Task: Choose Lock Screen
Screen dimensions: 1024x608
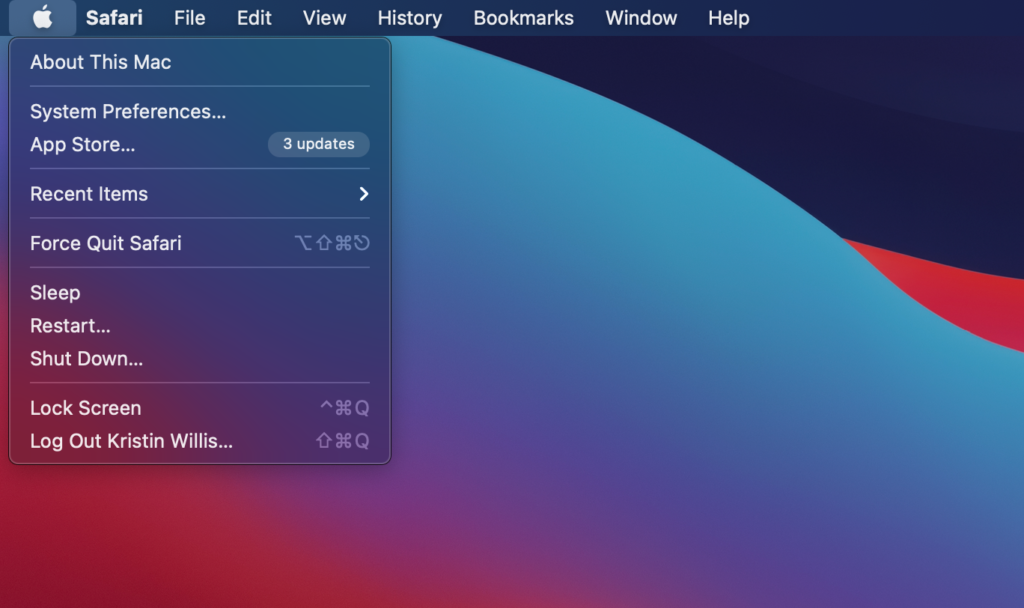Action: coord(200,408)
